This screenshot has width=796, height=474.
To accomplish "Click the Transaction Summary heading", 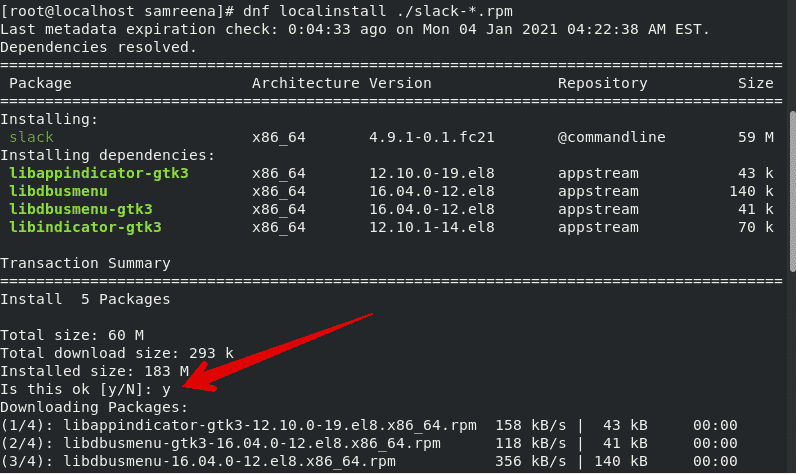I will tap(85, 263).
